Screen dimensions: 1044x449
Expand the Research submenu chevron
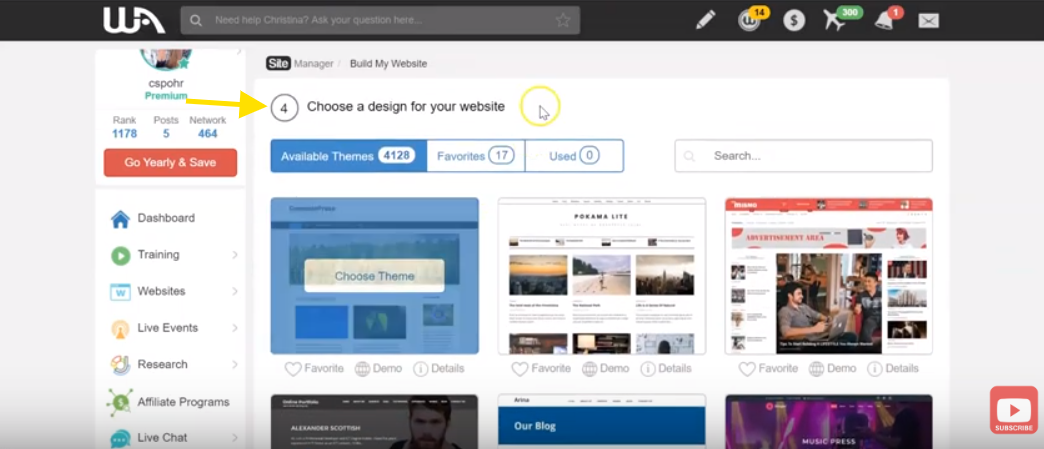[234, 364]
